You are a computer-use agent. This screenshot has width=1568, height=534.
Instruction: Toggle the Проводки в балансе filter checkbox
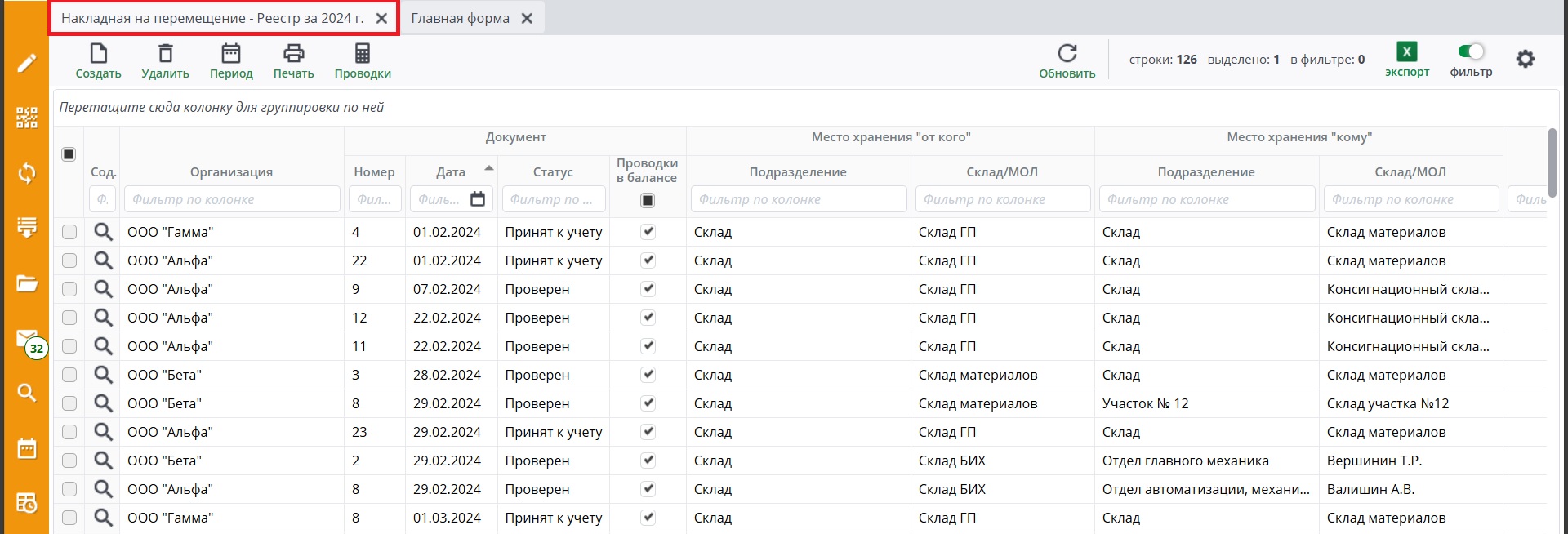tap(648, 200)
